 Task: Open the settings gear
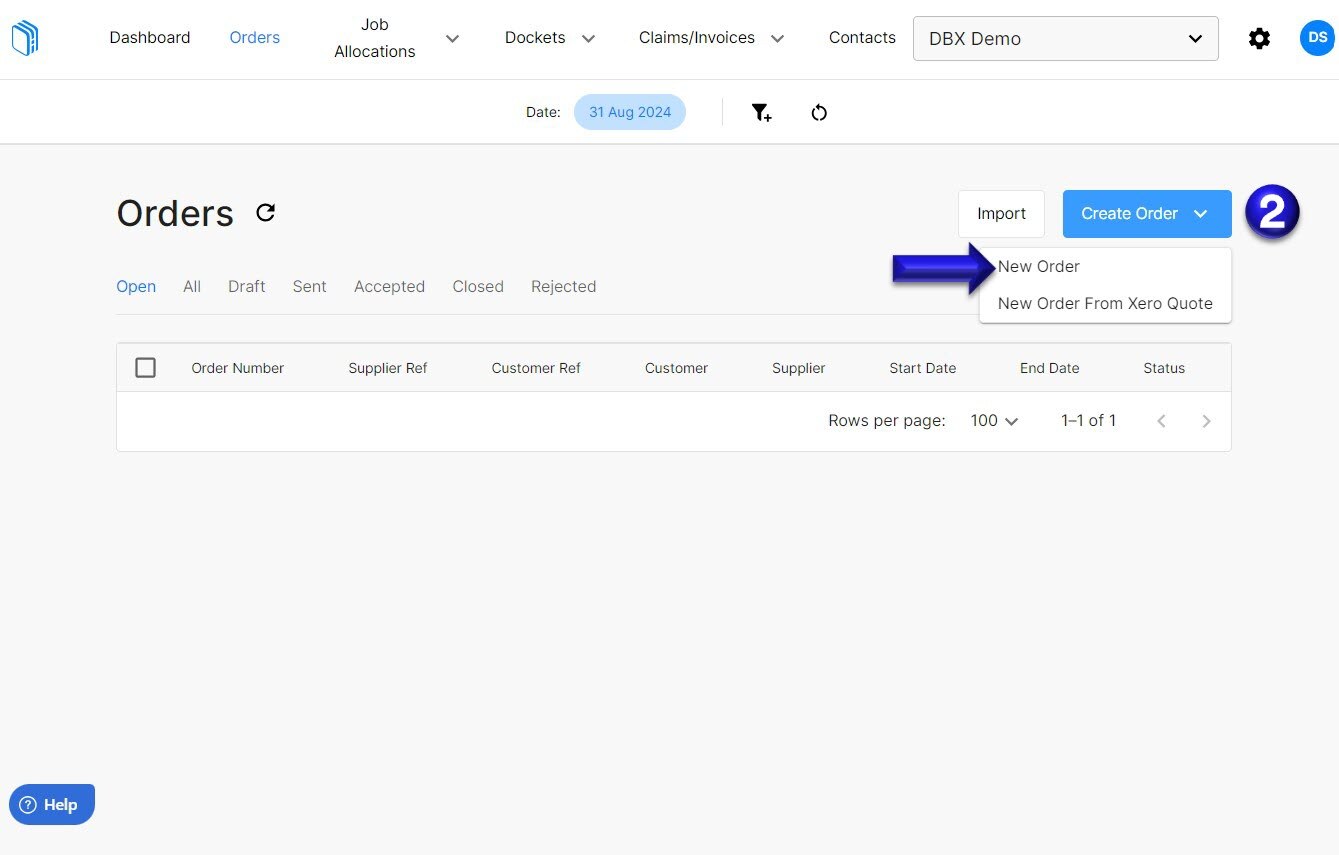[x=1259, y=38]
